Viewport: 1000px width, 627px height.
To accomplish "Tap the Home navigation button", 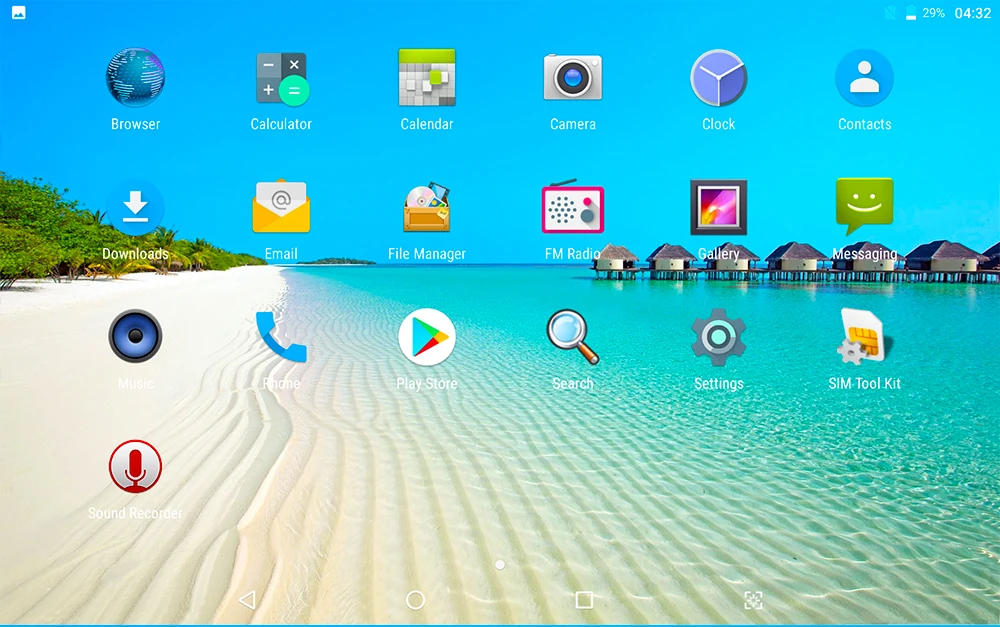I will pyautogui.click(x=415, y=600).
